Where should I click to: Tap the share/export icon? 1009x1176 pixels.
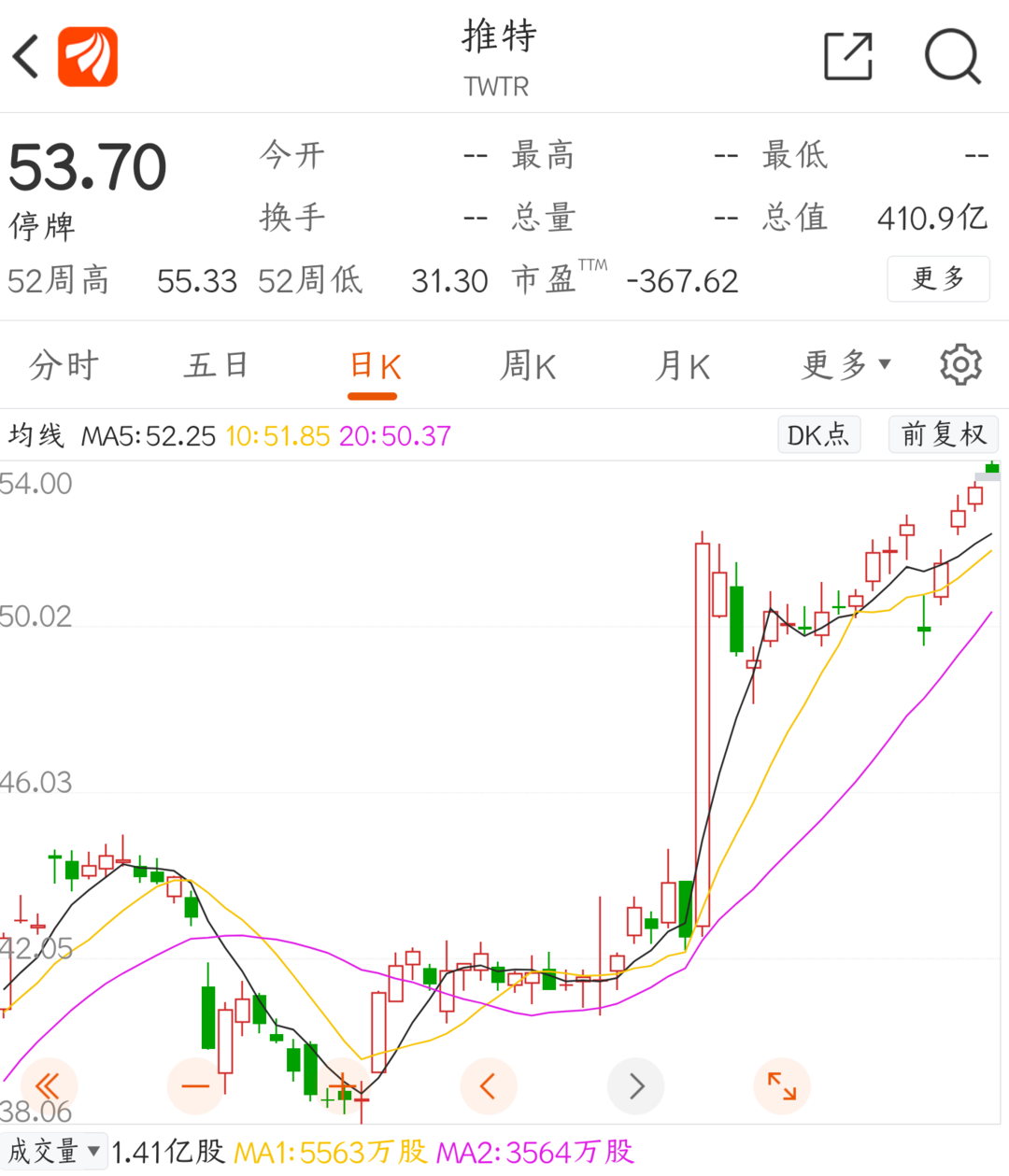point(848,57)
